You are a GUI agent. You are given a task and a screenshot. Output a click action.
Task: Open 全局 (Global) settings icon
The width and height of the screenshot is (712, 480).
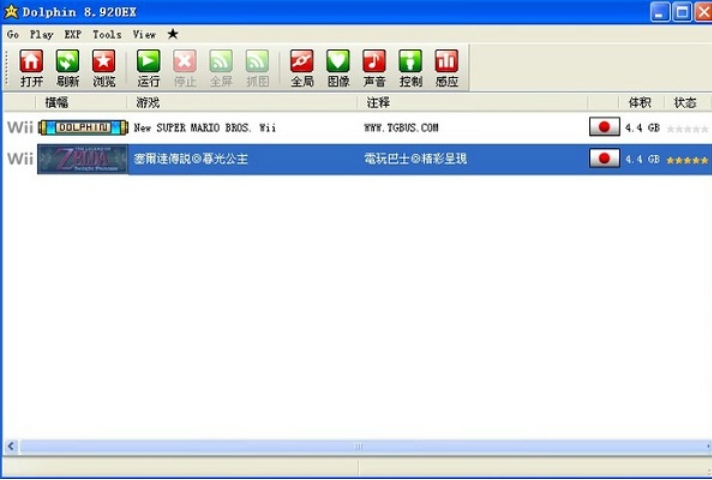[302, 61]
